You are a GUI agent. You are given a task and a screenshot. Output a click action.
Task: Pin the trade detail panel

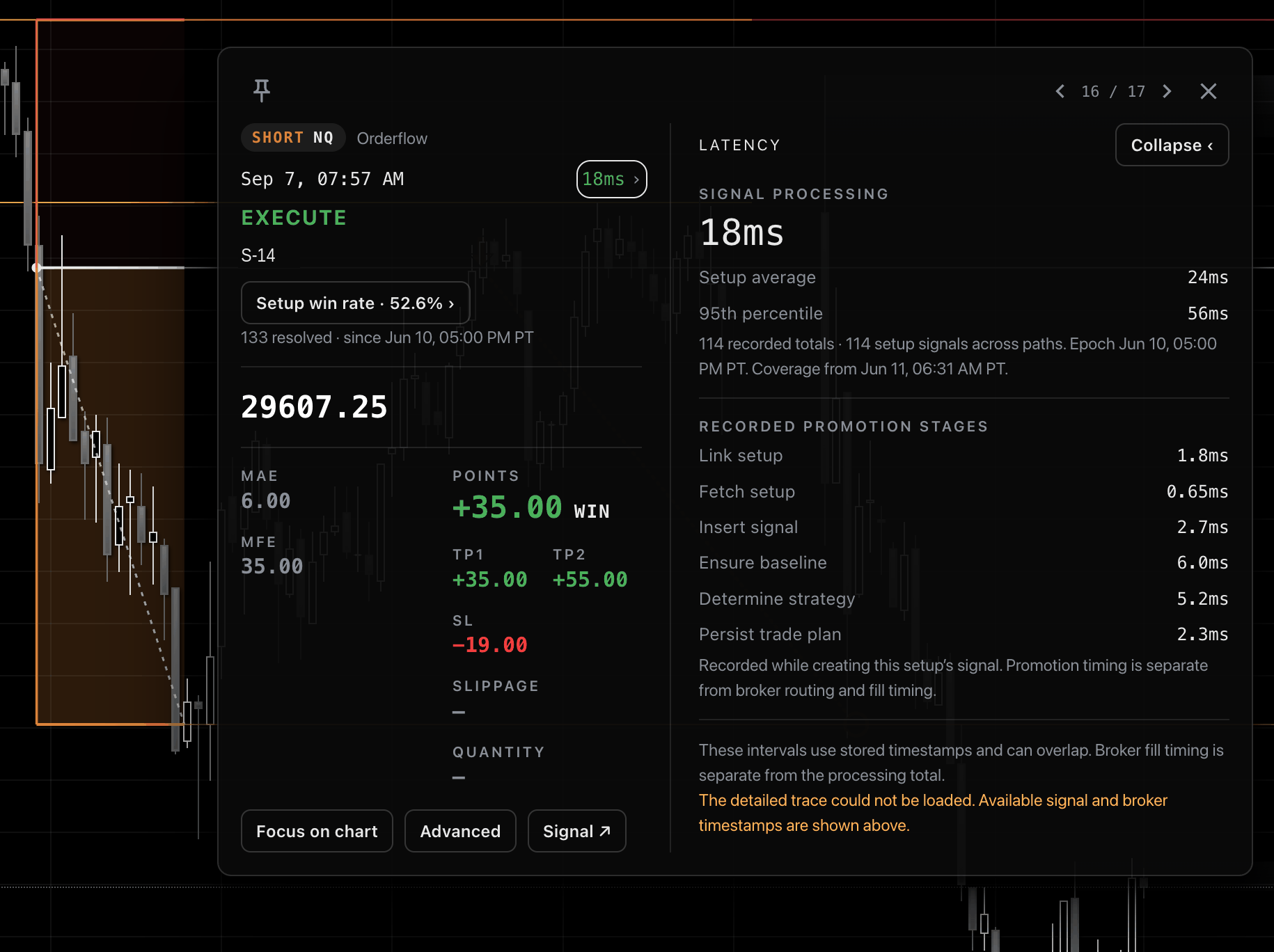[262, 90]
